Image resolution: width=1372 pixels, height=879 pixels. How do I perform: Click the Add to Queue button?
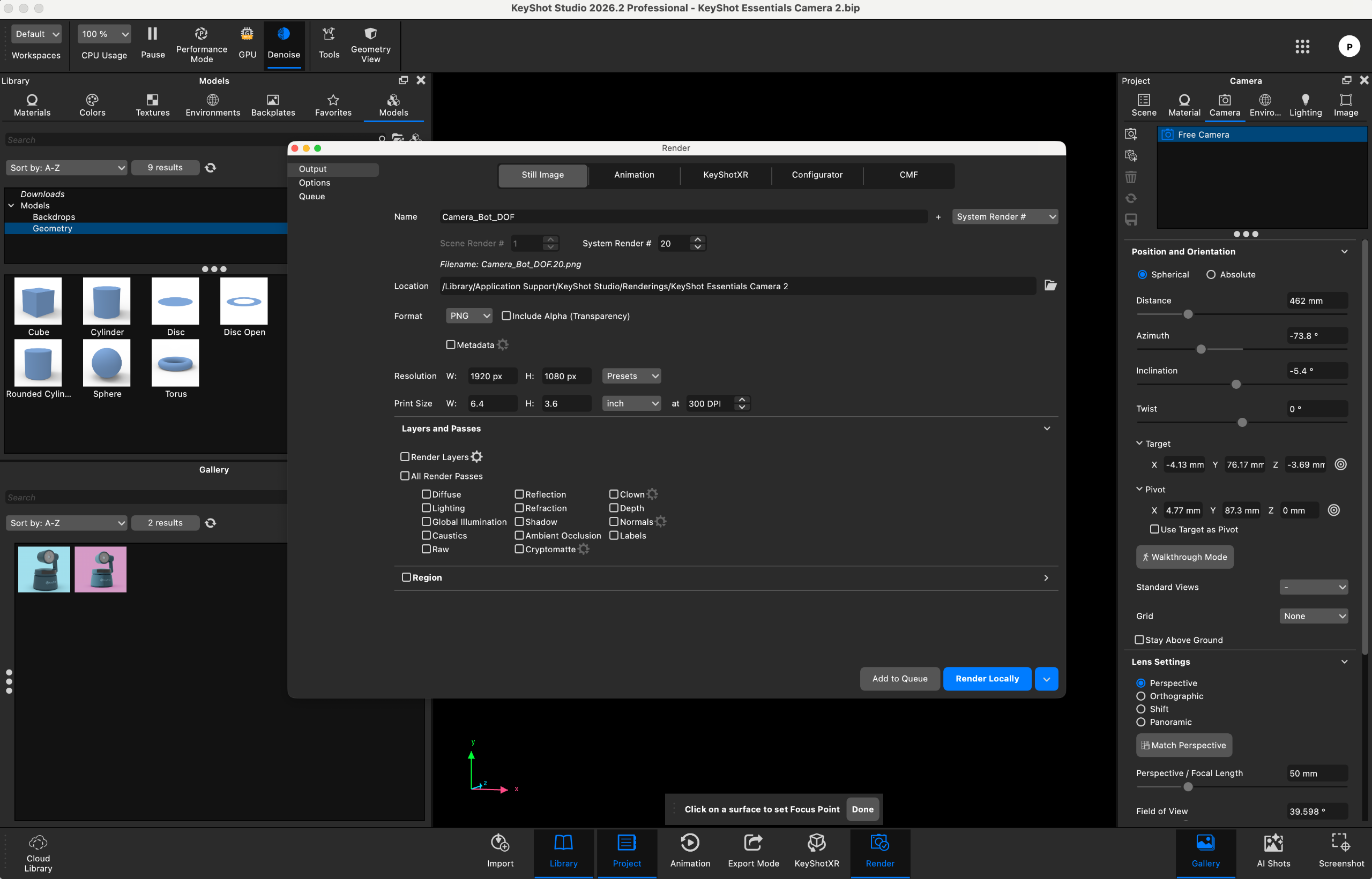(x=900, y=679)
